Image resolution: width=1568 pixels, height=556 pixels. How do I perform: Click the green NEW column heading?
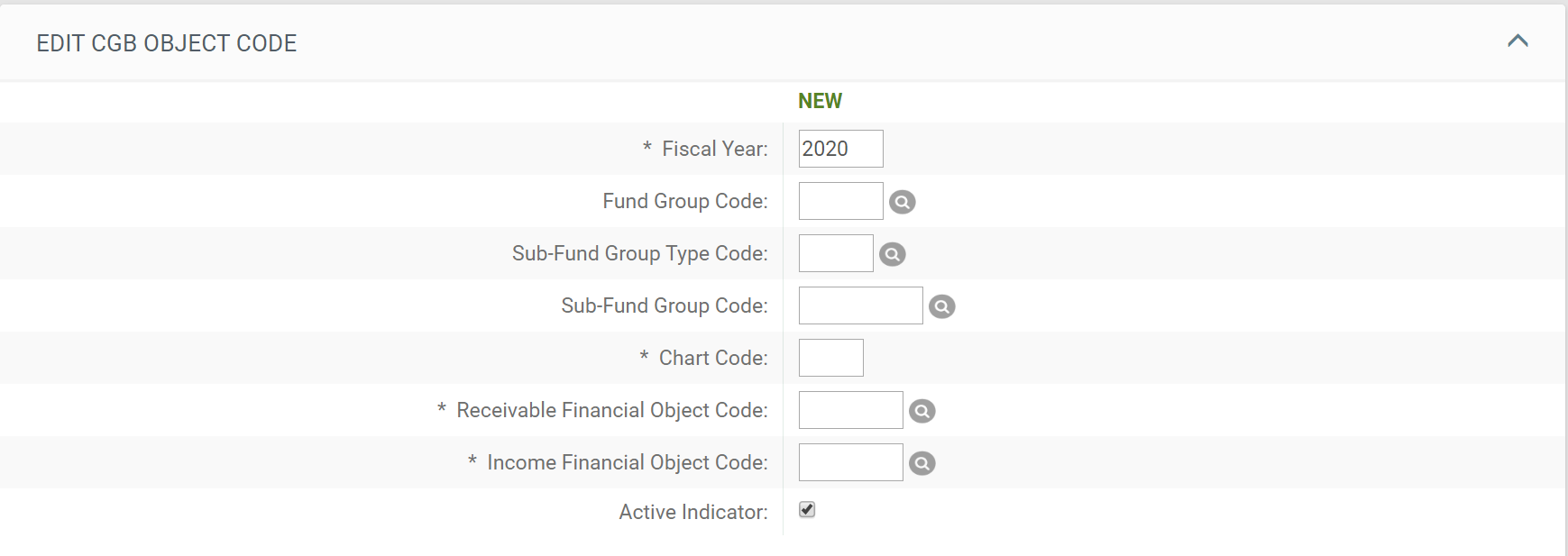pyautogui.click(x=820, y=101)
